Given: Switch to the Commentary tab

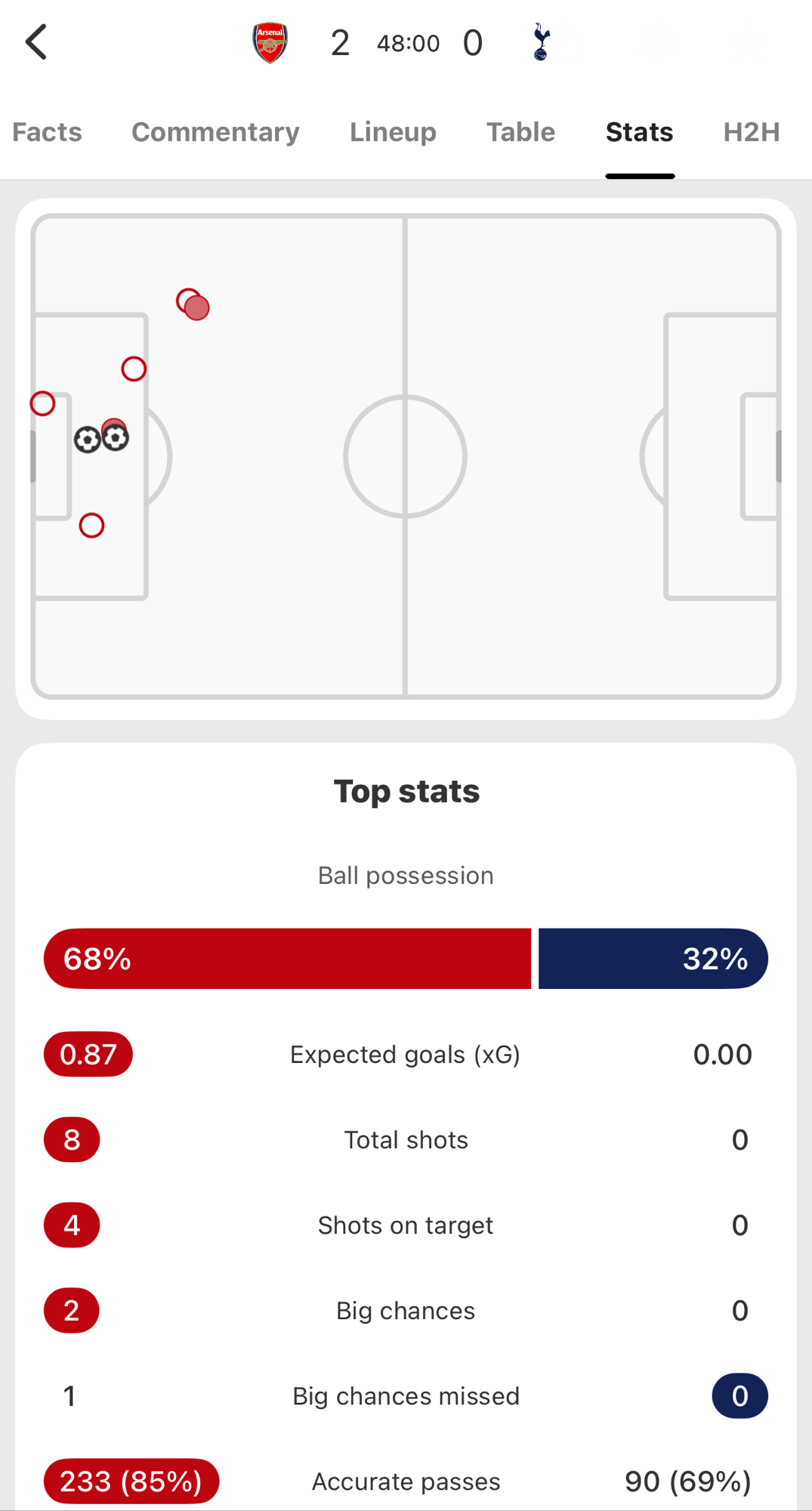Looking at the screenshot, I should [215, 132].
